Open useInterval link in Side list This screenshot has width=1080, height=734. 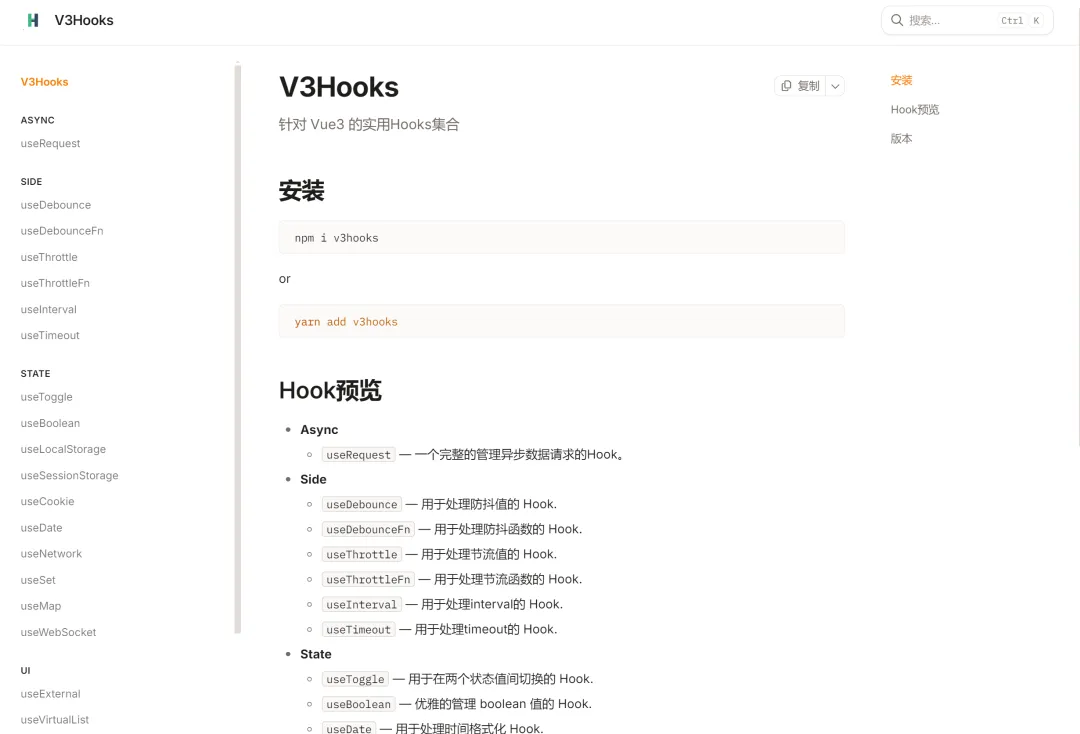tap(361, 605)
